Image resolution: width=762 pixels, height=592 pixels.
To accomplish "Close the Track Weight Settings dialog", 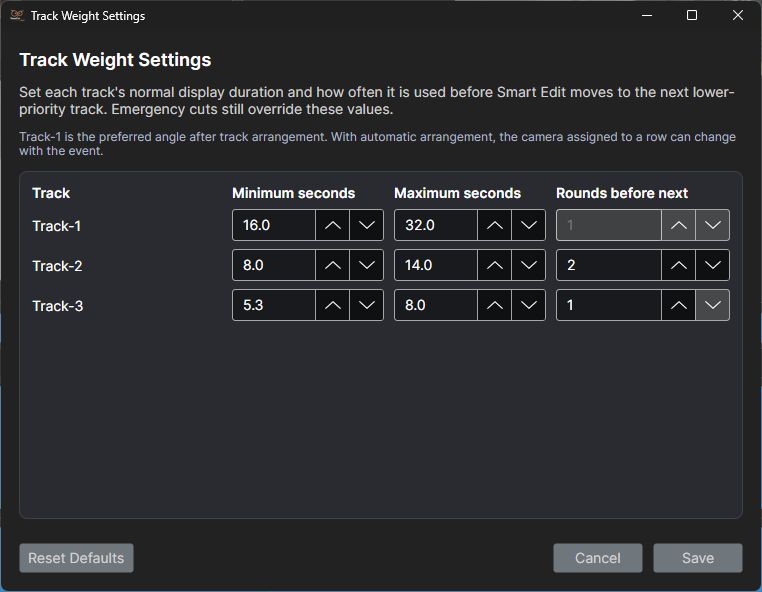I will pos(738,16).
